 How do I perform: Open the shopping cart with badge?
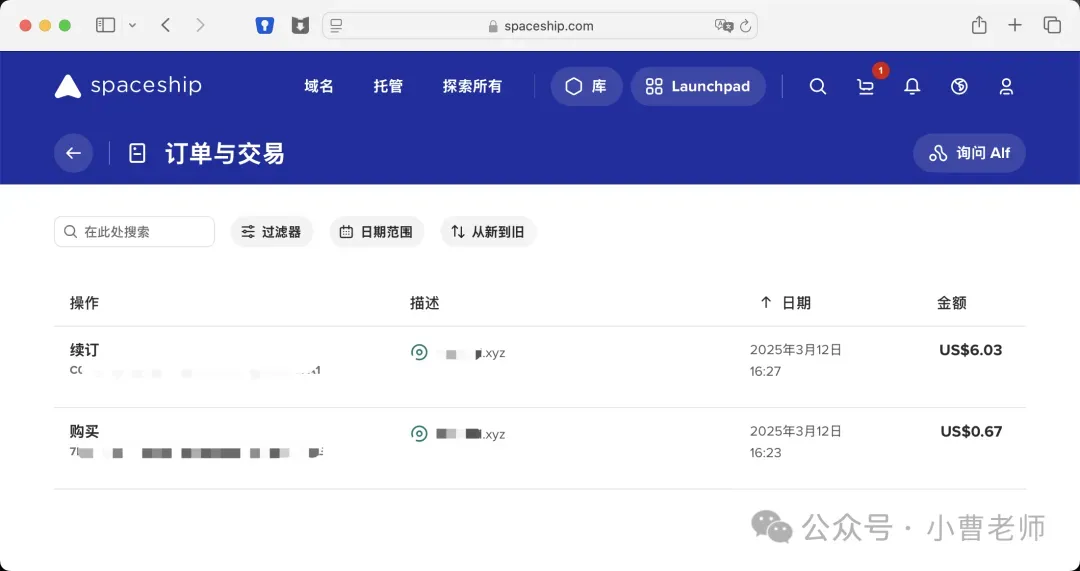click(866, 87)
